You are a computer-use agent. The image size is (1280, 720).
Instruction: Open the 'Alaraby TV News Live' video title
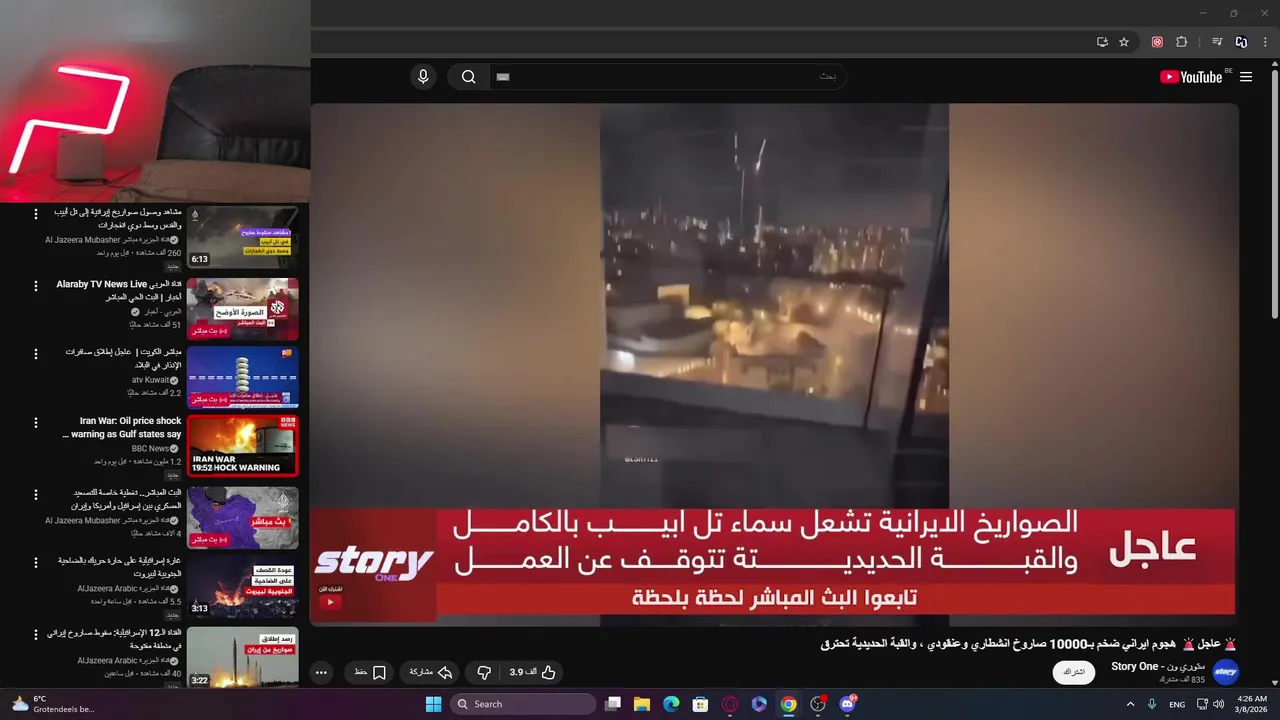coord(118,291)
